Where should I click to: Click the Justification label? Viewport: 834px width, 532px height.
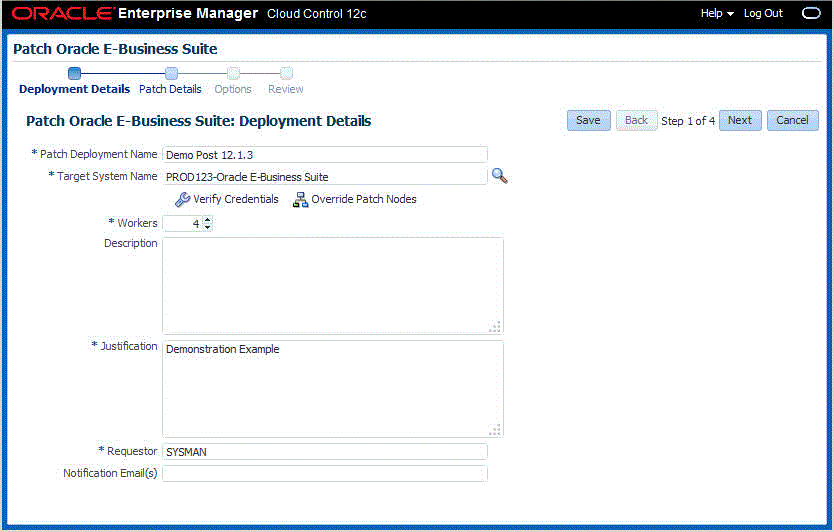129,346
